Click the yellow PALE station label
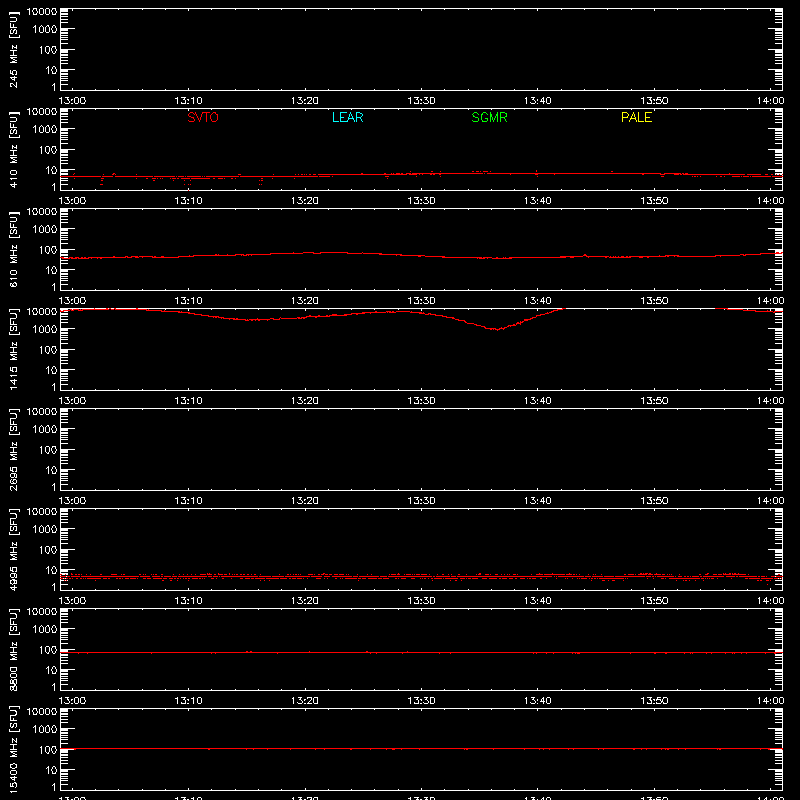Viewport: 800px width, 800px height. coord(636,117)
